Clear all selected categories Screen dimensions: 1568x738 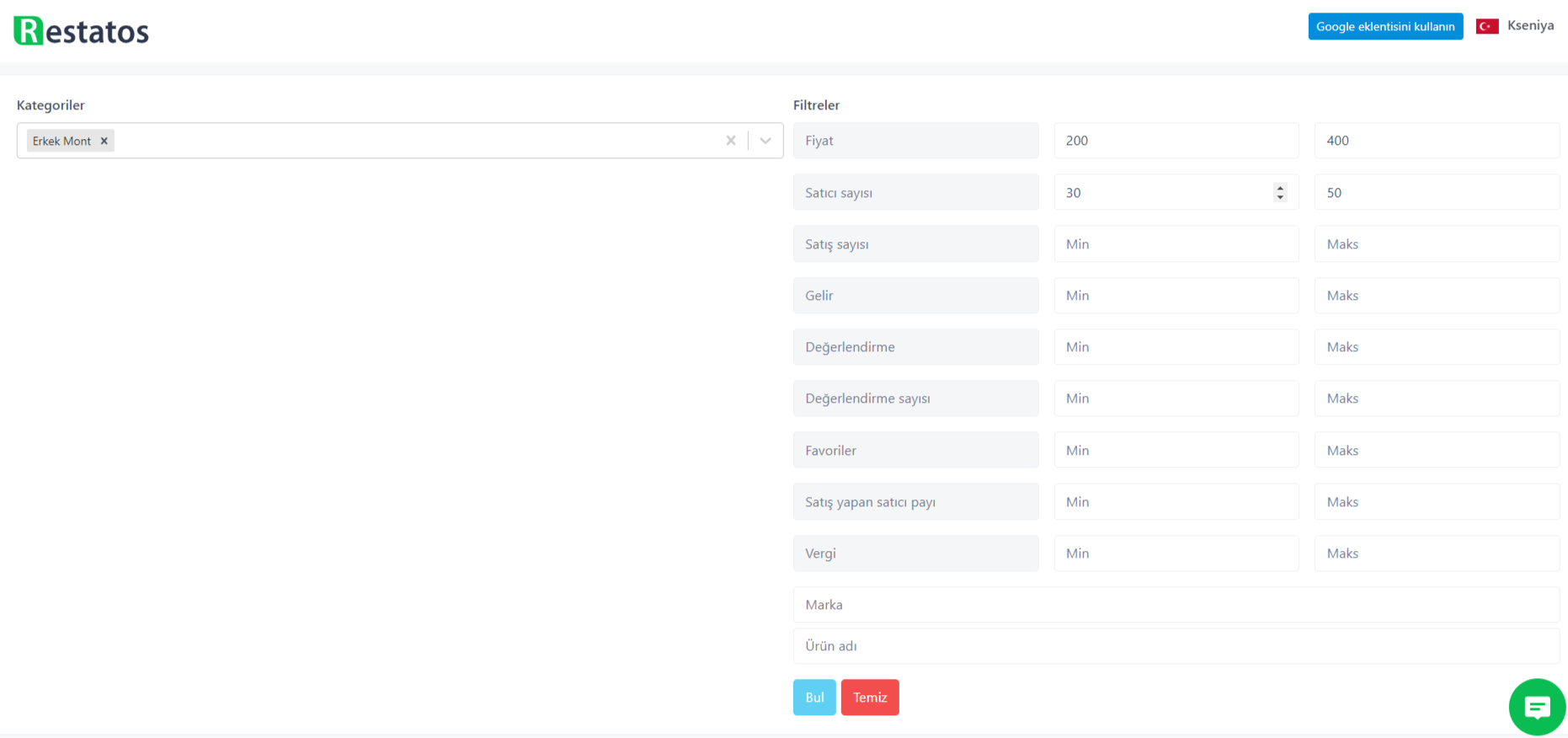click(731, 141)
